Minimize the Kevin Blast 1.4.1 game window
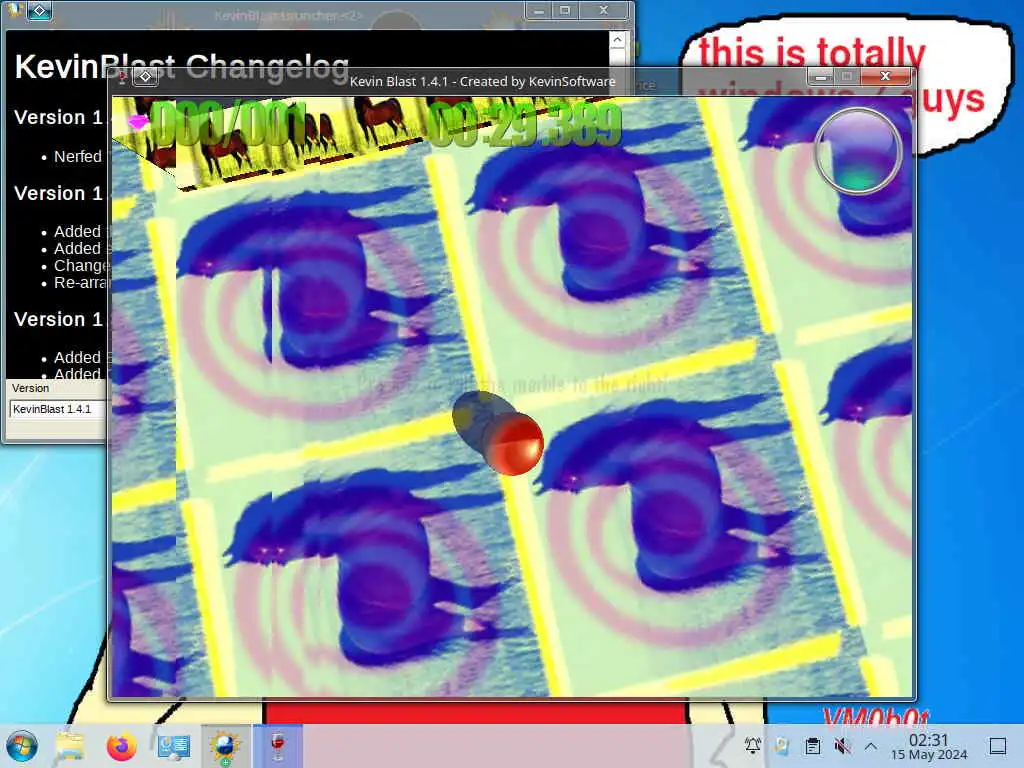 (x=821, y=77)
